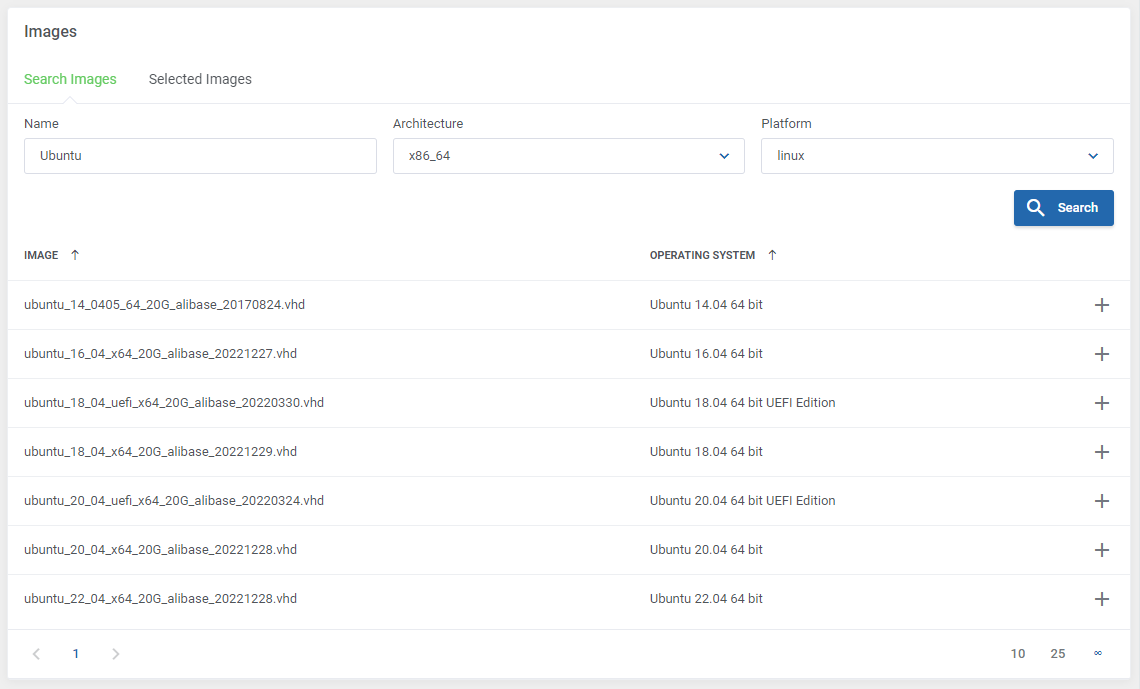Add Ubuntu 18.04 alibase_20220330 UEFI image via plus
Viewport: 1140px width, 689px height.
click(1101, 403)
